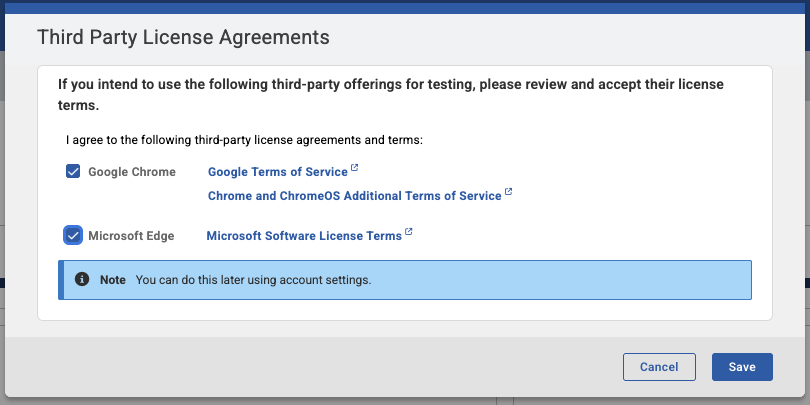810x405 pixels.
Task: Cancel the license agreements dialog
Action: [x=659, y=367]
